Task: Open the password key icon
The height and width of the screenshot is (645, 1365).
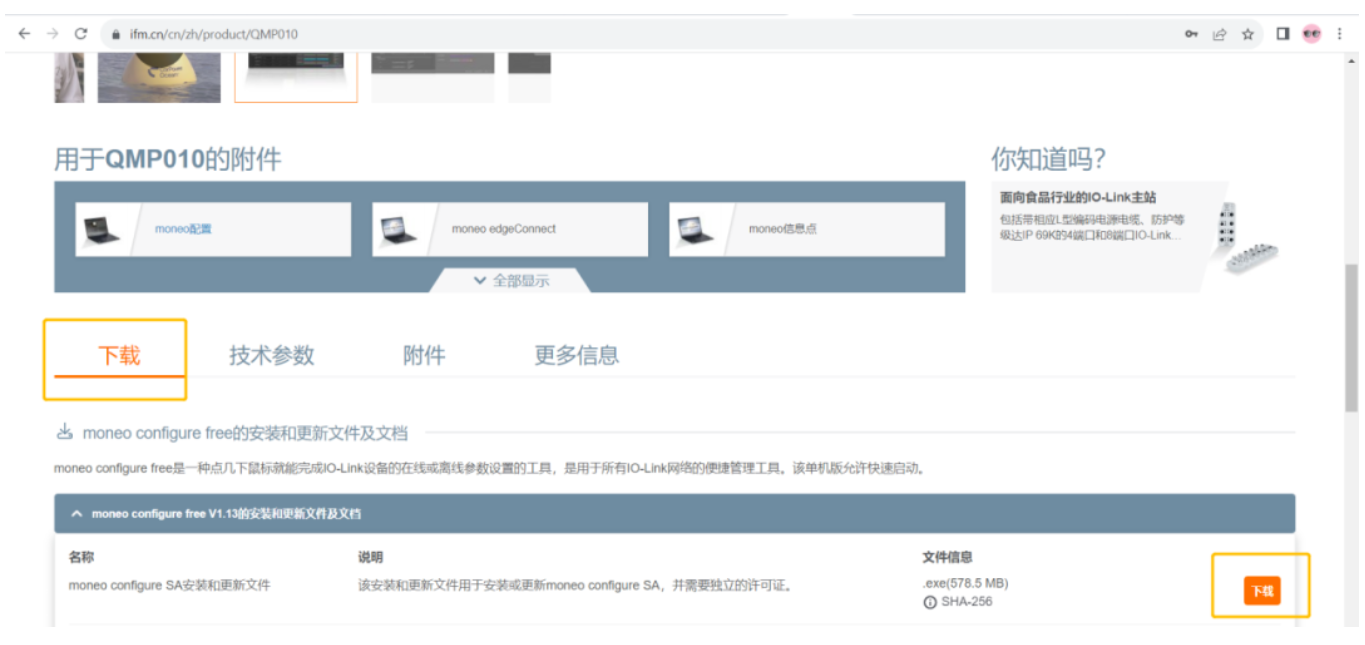Action: (x=1191, y=34)
